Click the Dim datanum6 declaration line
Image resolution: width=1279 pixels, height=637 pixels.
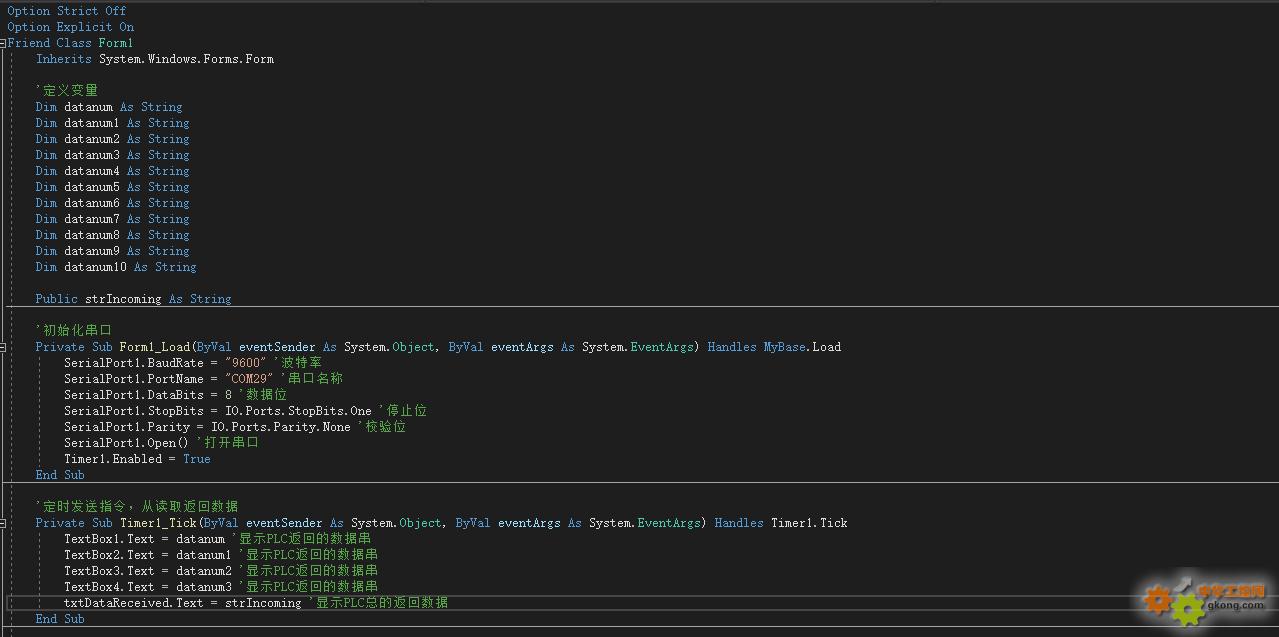(113, 203)
